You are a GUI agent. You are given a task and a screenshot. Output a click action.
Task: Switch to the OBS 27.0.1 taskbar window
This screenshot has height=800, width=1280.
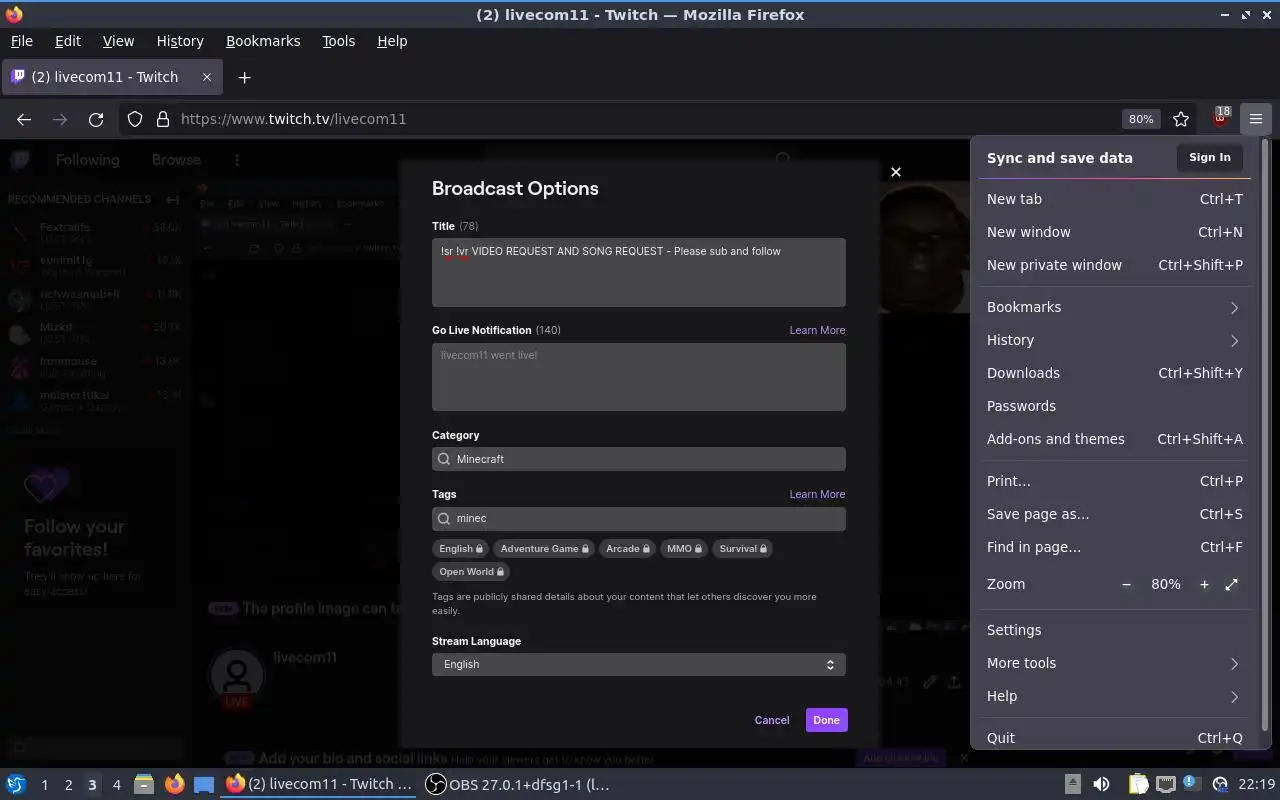518,784
